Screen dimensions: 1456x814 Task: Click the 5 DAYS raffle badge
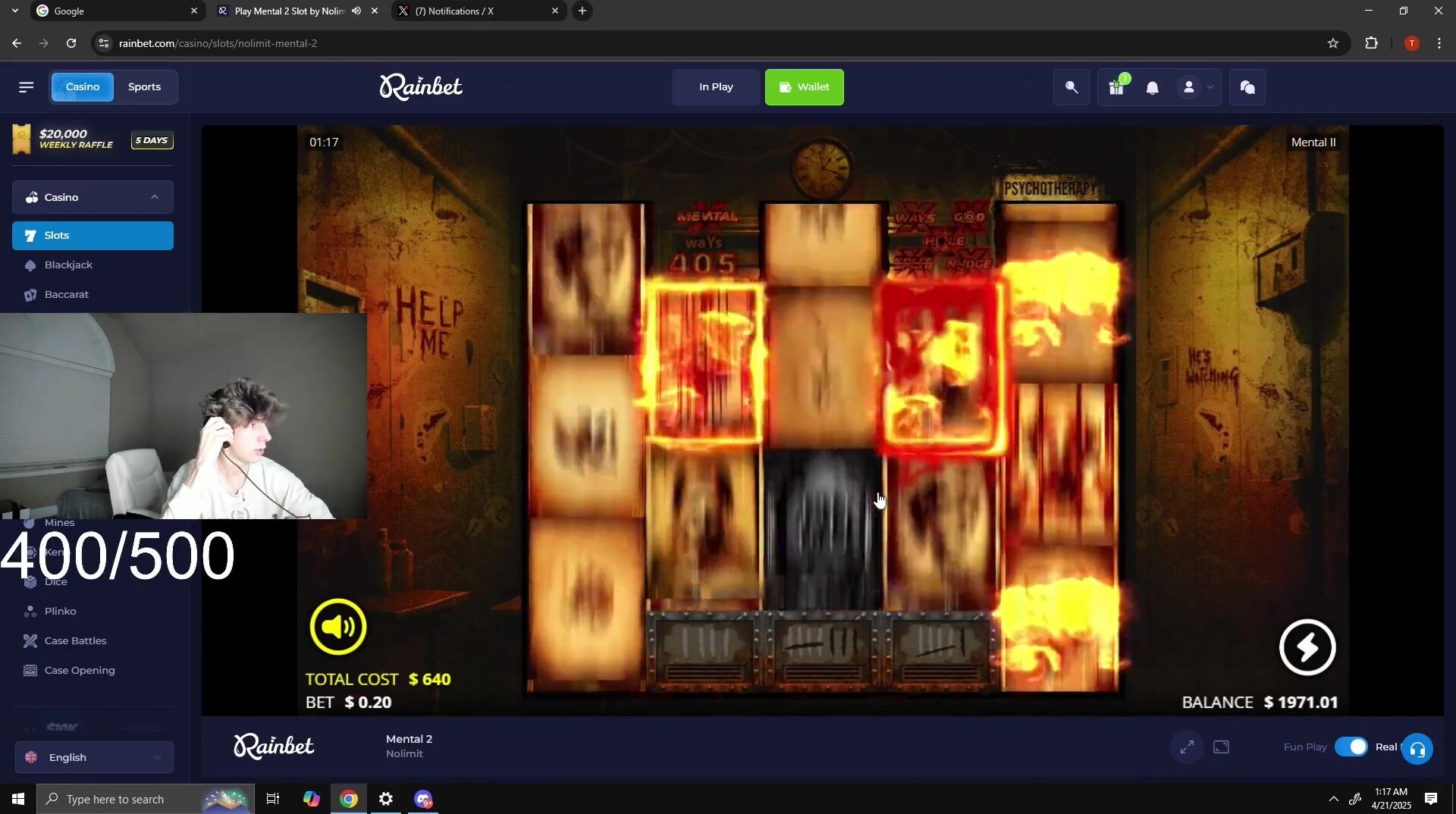pyautogui.click(x=152, y=140)
